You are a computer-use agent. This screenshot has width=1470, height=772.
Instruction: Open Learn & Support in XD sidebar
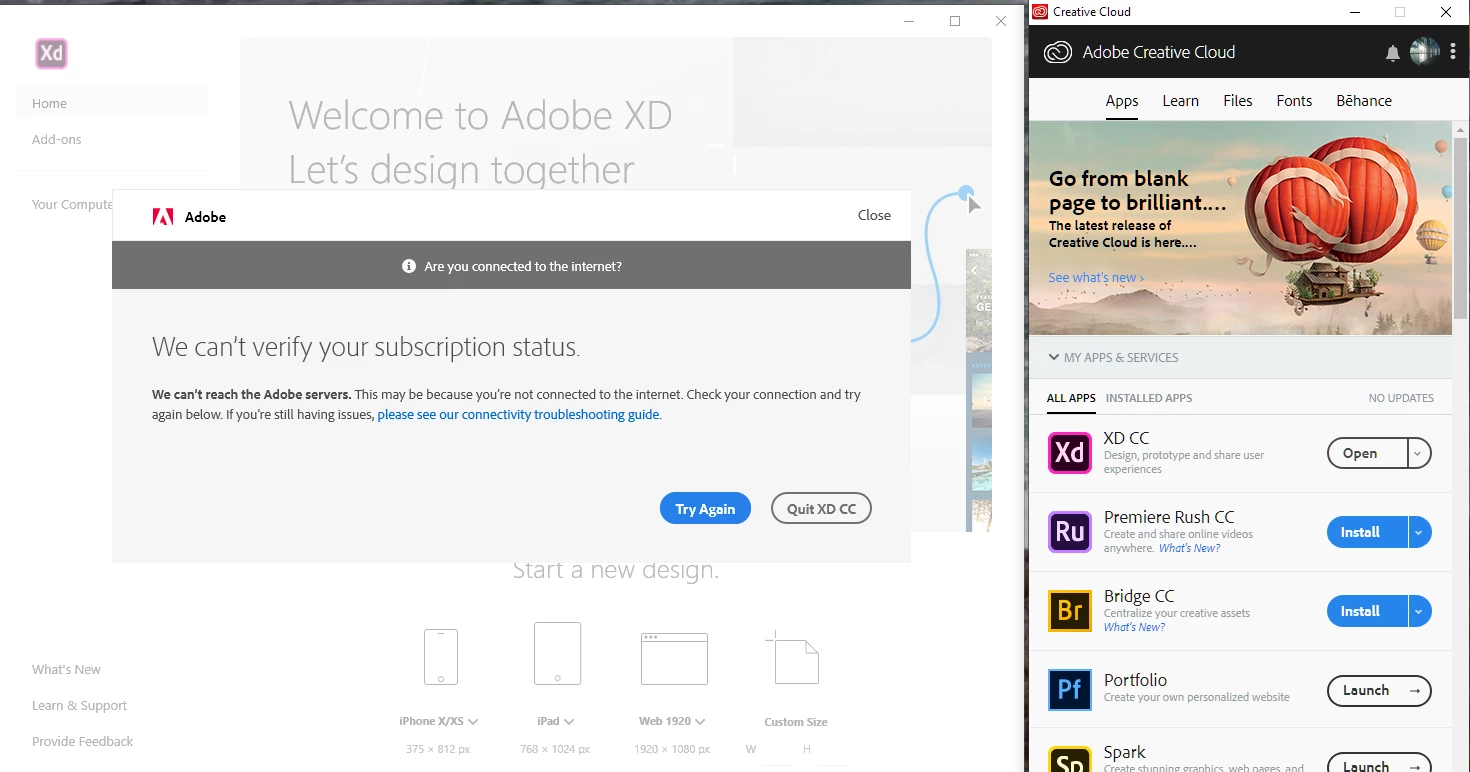(79, 706)
